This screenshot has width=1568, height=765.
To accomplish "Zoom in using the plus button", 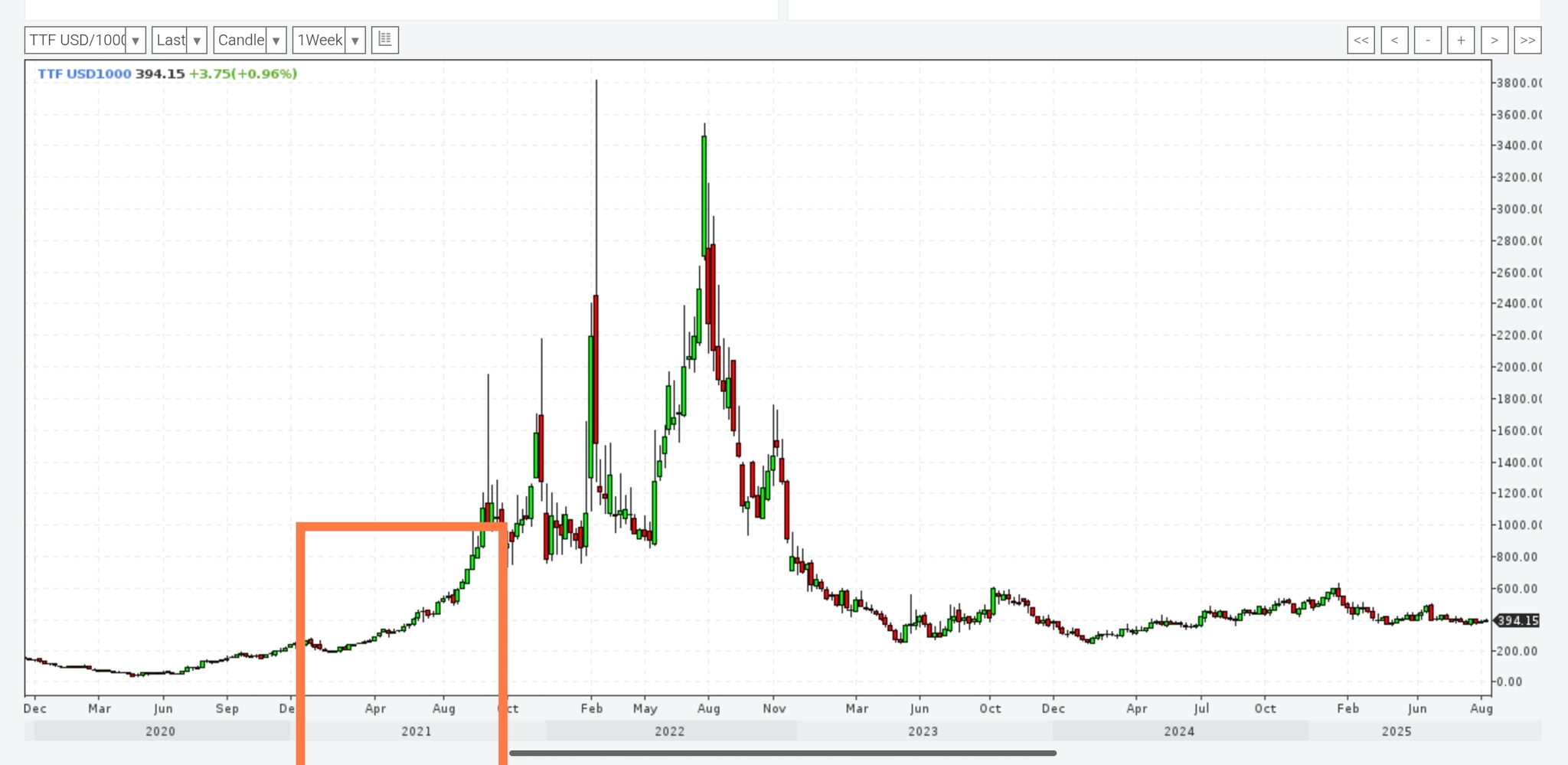I will tap(1461, 41).
